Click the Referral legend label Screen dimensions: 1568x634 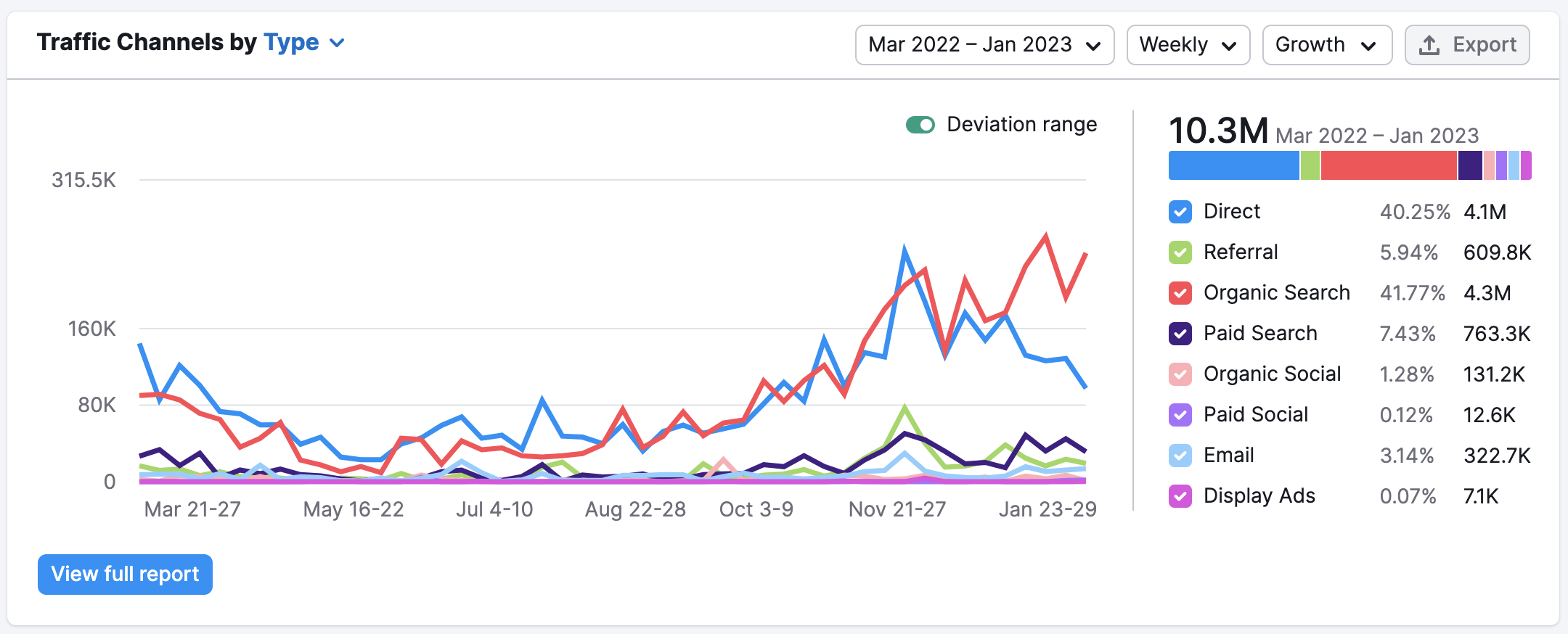coord(1241,252)
